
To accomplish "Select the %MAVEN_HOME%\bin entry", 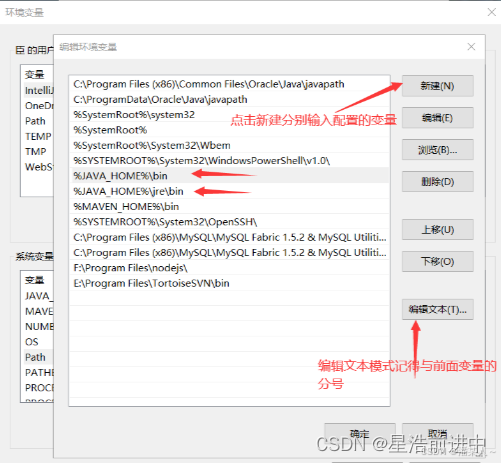I will 229,207.
